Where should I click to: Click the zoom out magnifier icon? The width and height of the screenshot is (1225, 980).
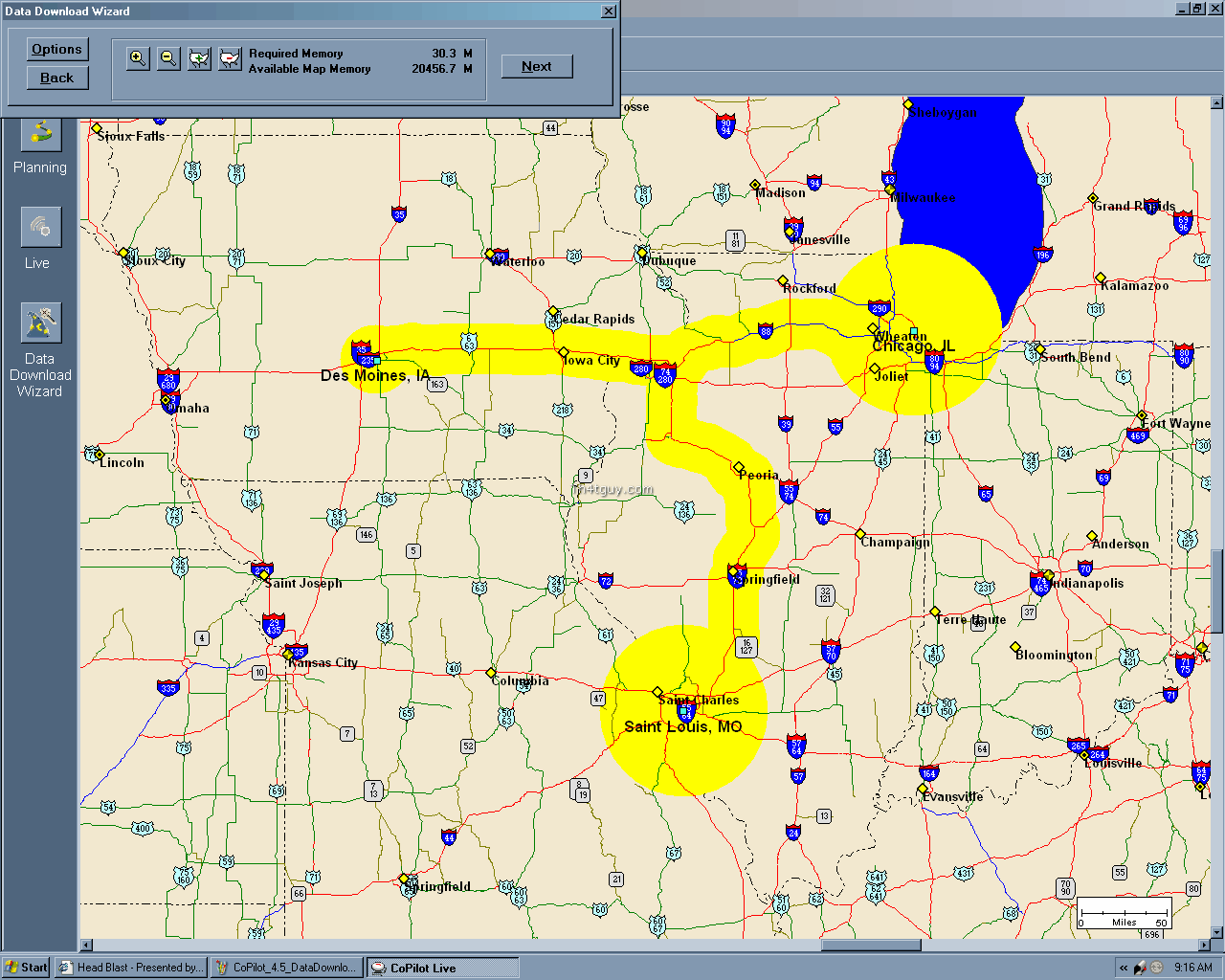(x=168, y=59)
